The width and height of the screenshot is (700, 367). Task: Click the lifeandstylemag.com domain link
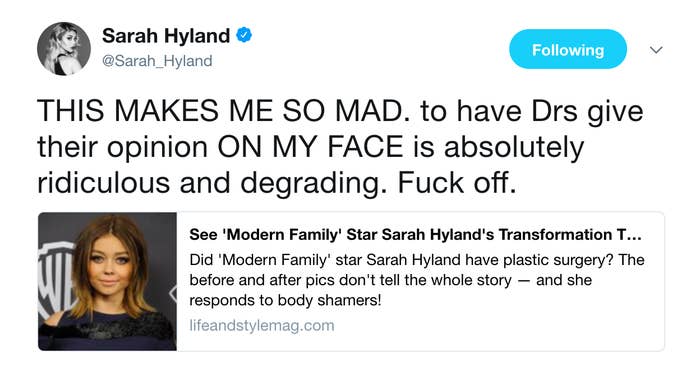pyautogui.click(x=262, y=325)
